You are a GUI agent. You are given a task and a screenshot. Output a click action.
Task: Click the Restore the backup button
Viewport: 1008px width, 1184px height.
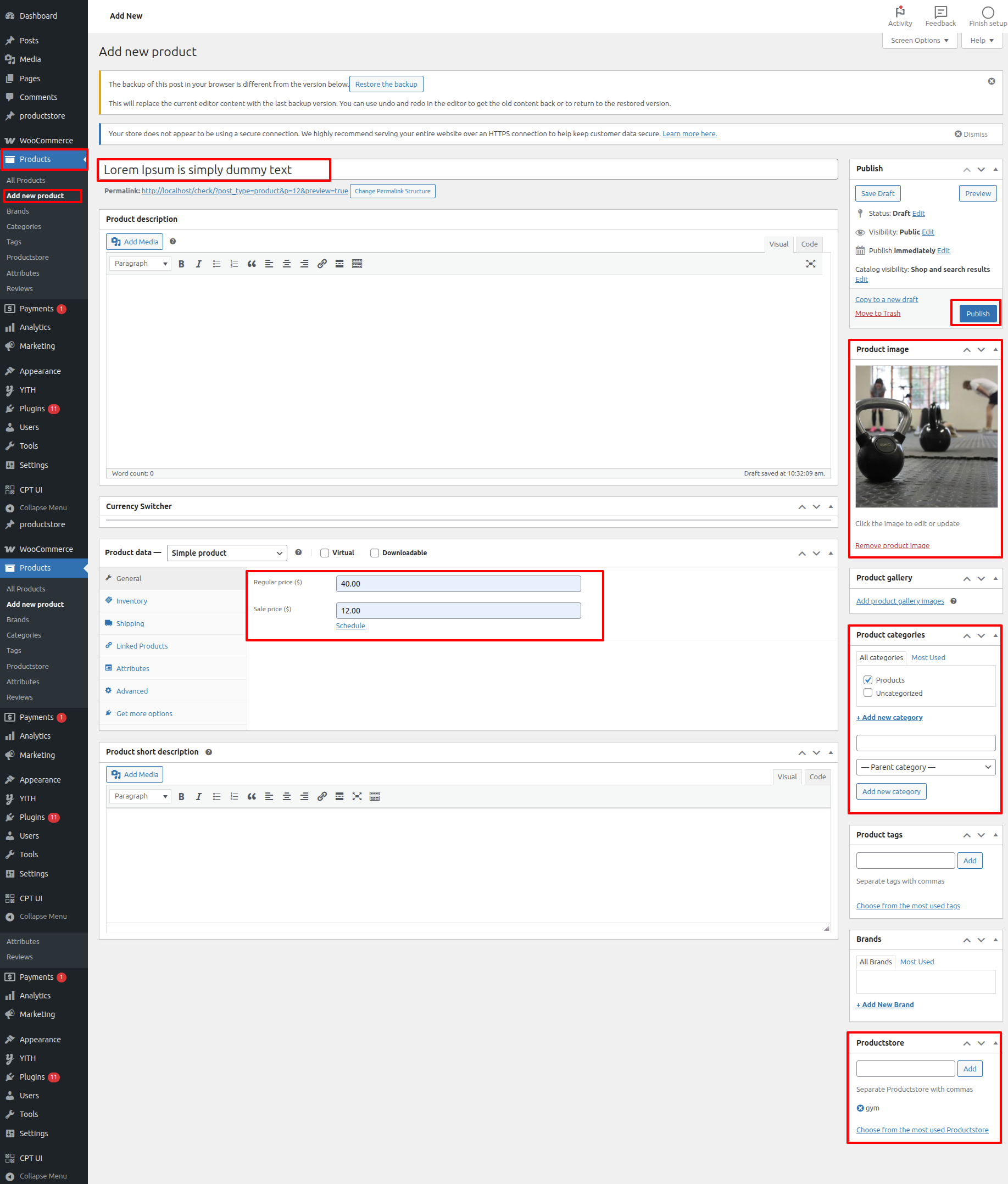386,85
